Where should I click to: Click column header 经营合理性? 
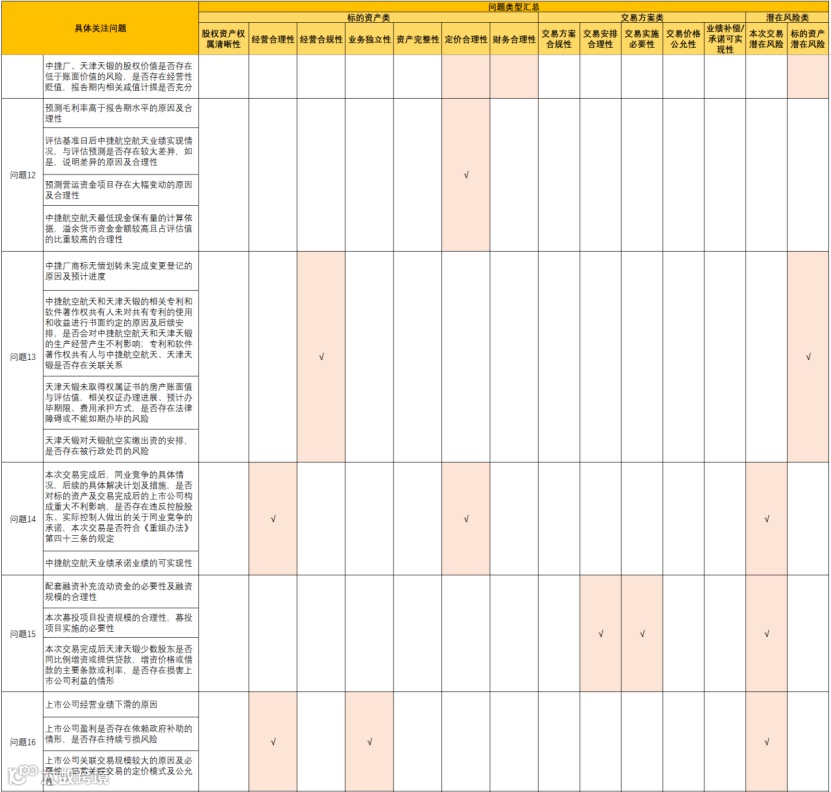tap(273, 39)
